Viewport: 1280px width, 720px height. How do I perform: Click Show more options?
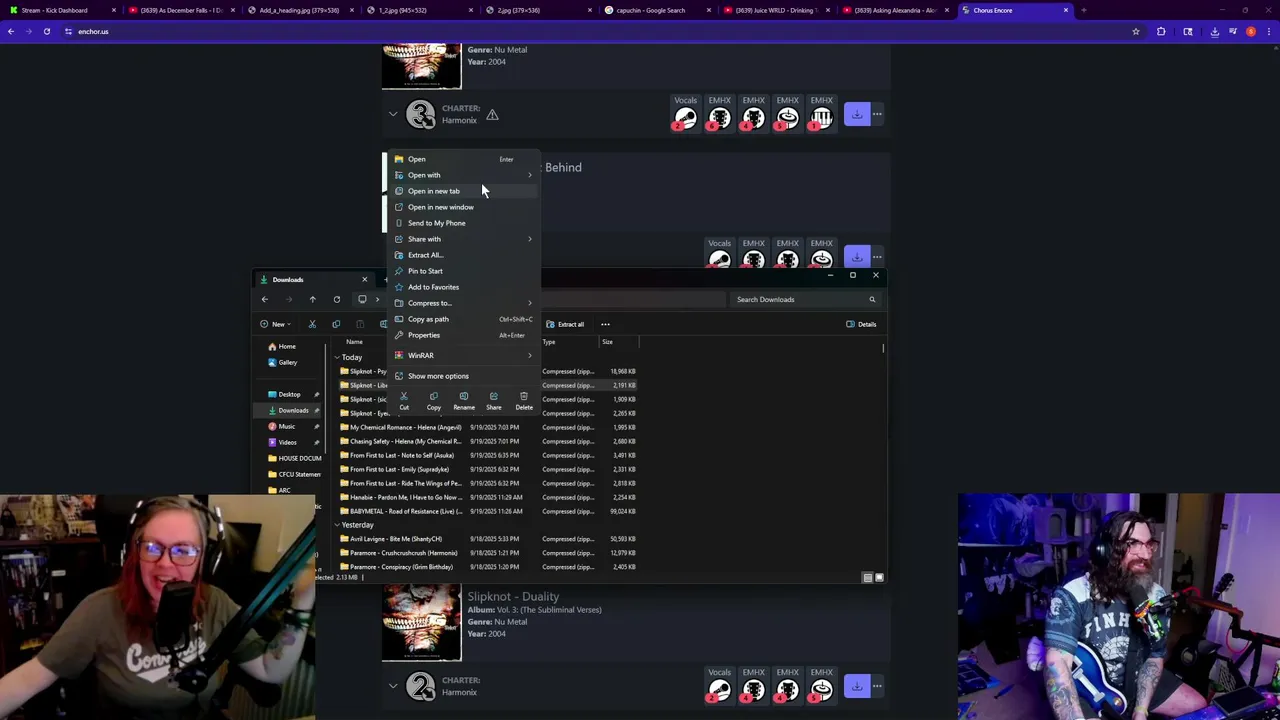[x=465, y=376]
